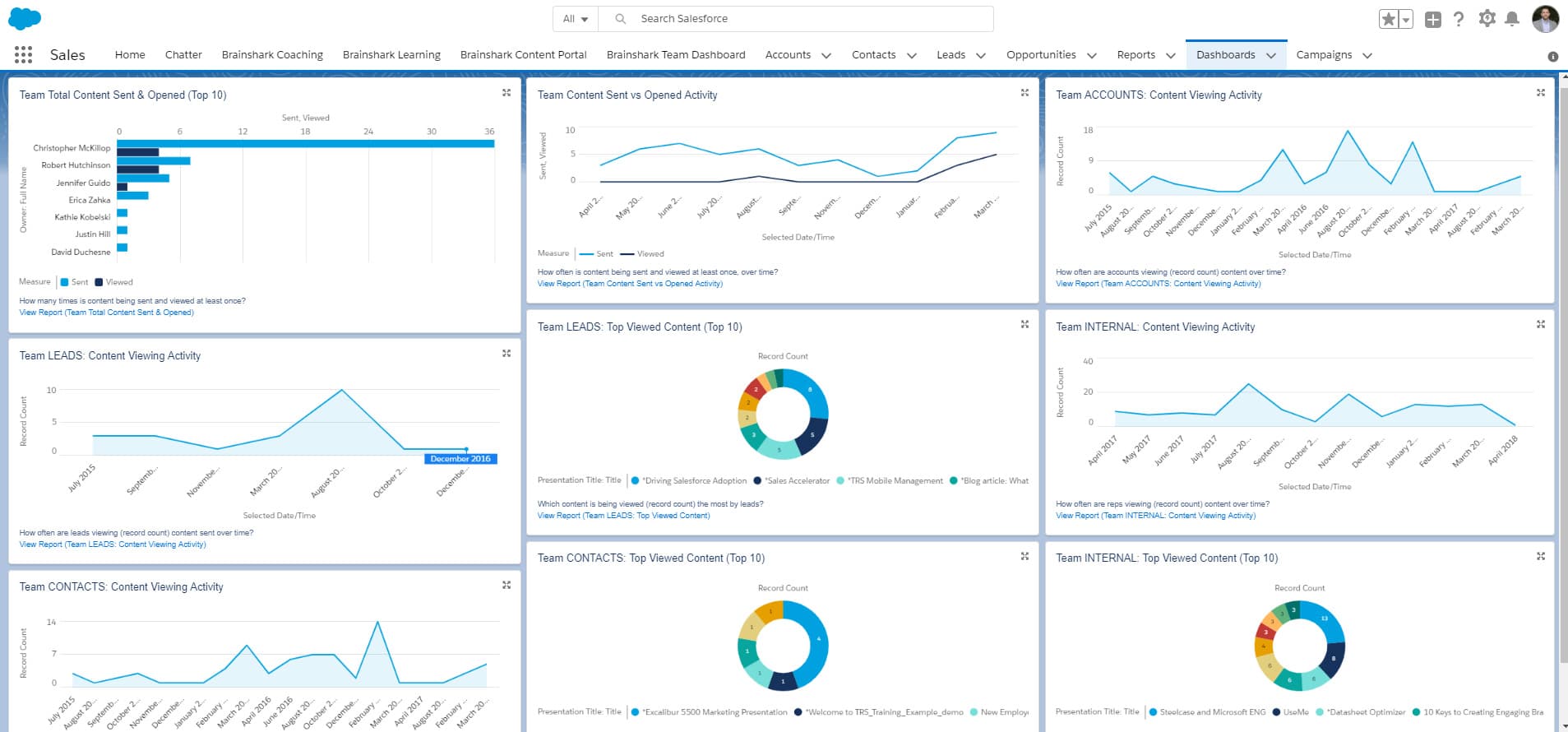Expand Team LEADS Top Viewed Content chart
Image resolution: width=1568 pixels, height=732 pixels.
pos(1025,325)
